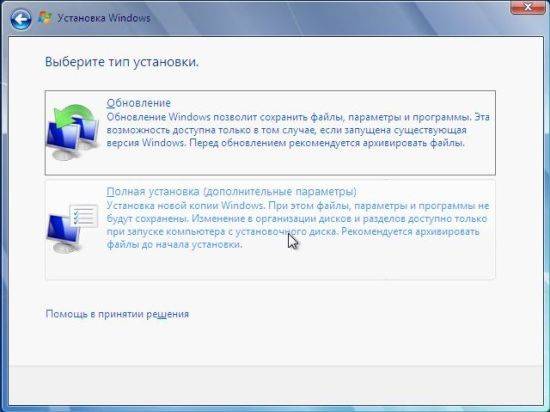This screenshot has width=550, height=412.
Task: Choose Полная установка (дополнительные параметры) heading
Action: tap(231, 191)
